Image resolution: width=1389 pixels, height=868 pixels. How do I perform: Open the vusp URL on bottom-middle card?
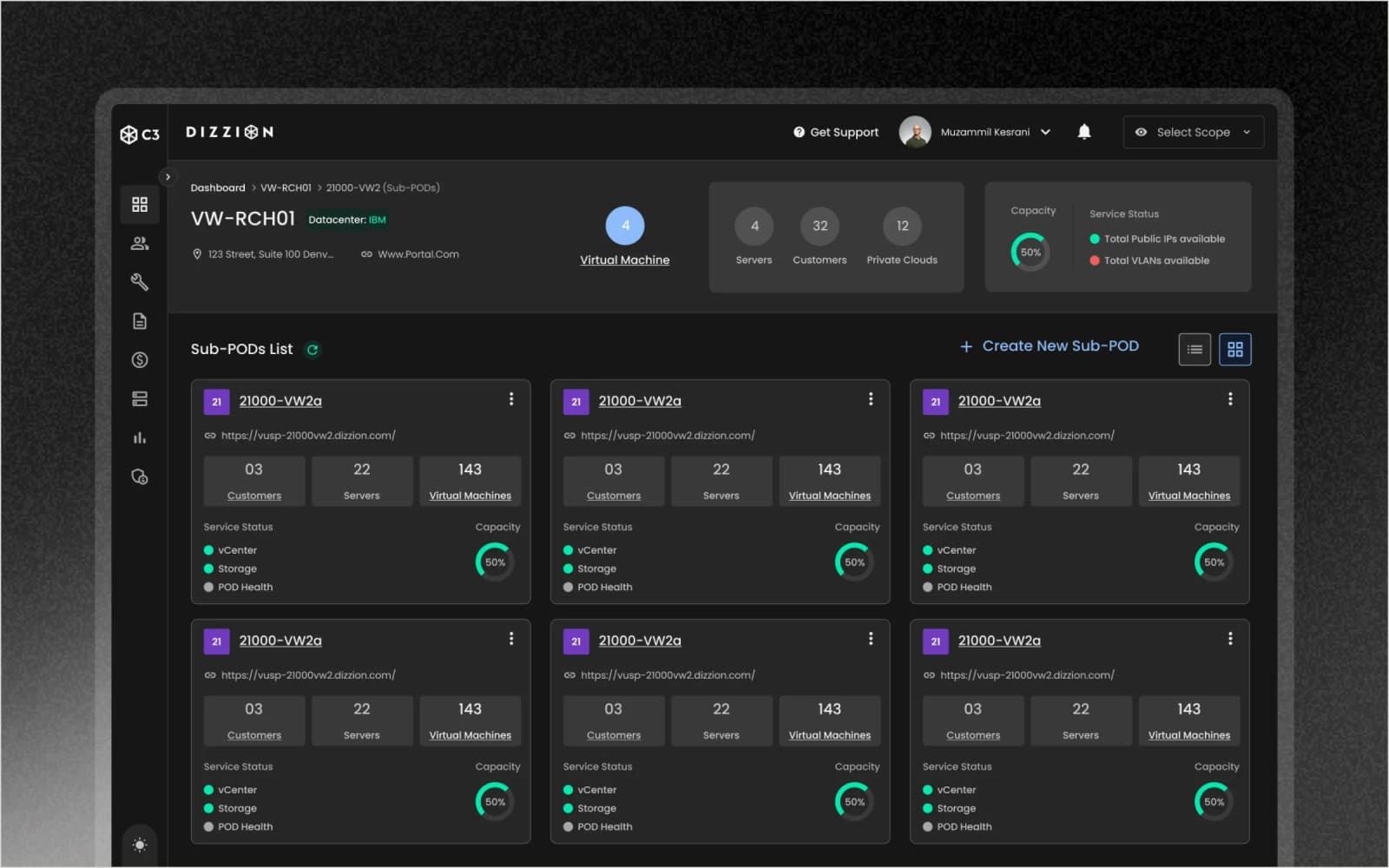click(668, 675)
